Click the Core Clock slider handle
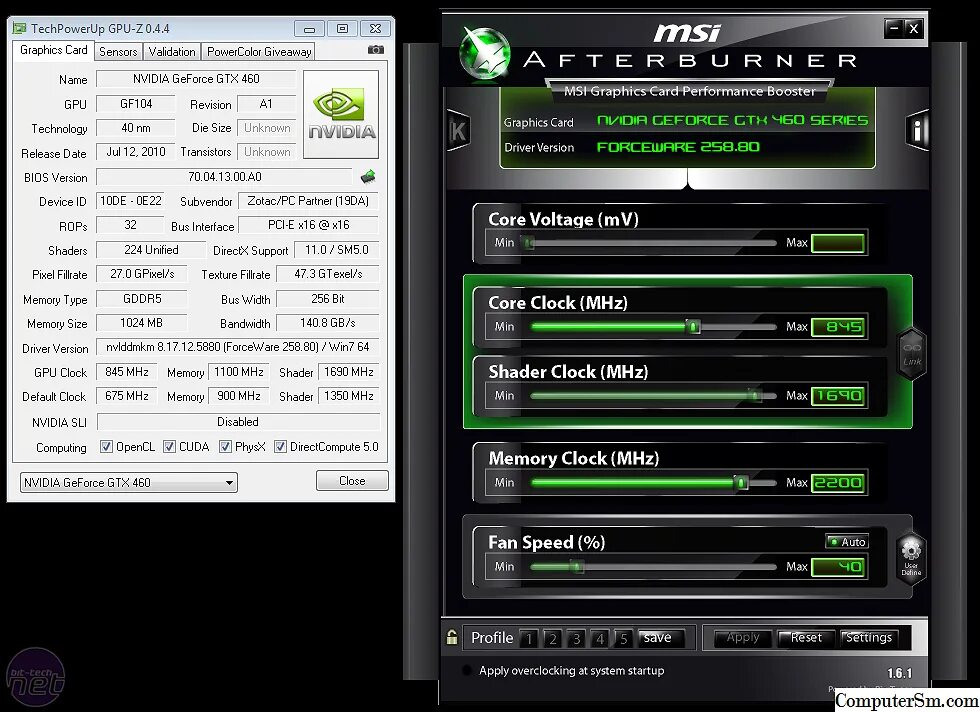980x712 pixels. click(x=692, y=326)
